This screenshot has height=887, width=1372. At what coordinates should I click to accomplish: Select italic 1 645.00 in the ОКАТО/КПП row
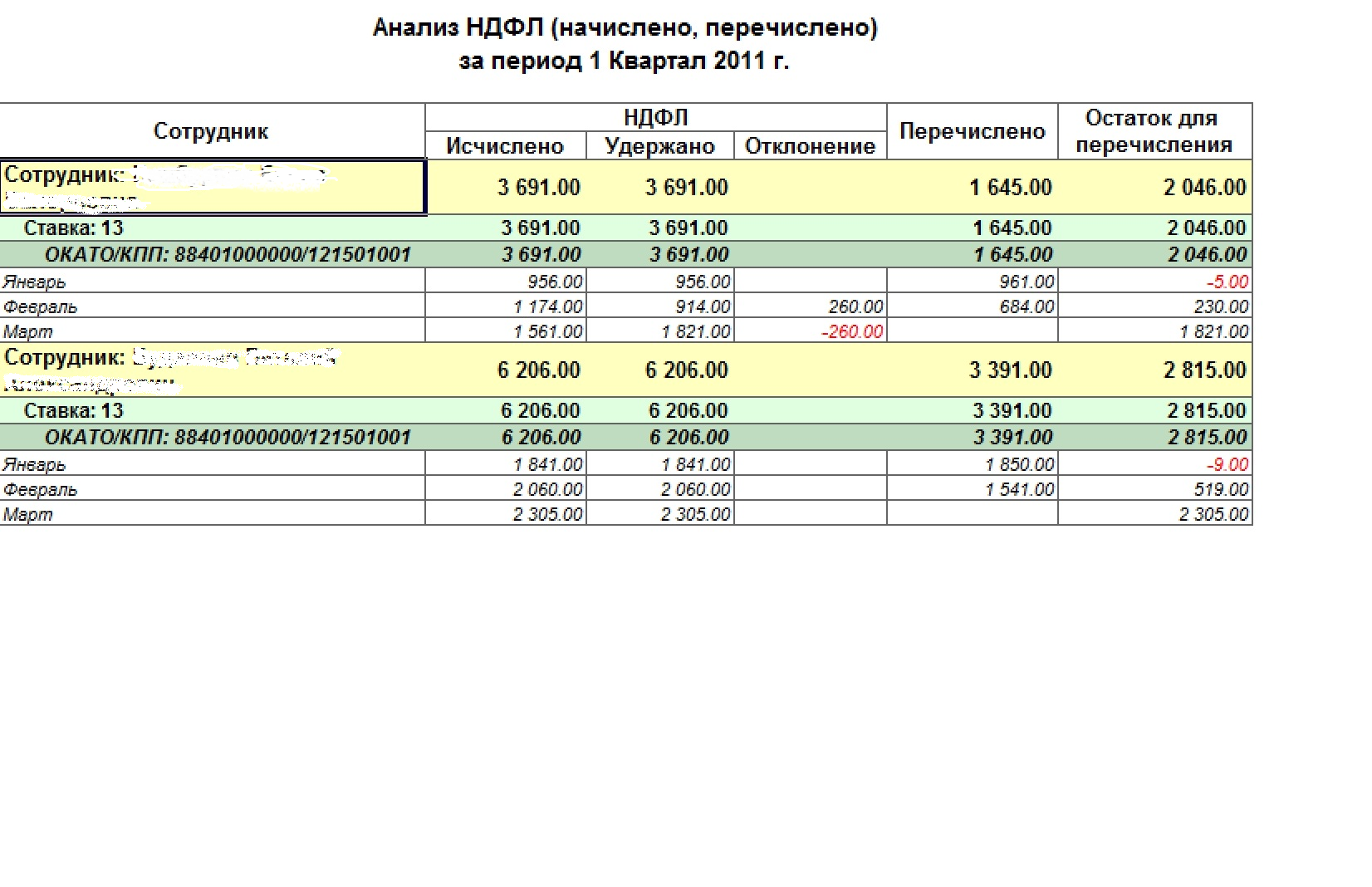[x=1013, y=254]
